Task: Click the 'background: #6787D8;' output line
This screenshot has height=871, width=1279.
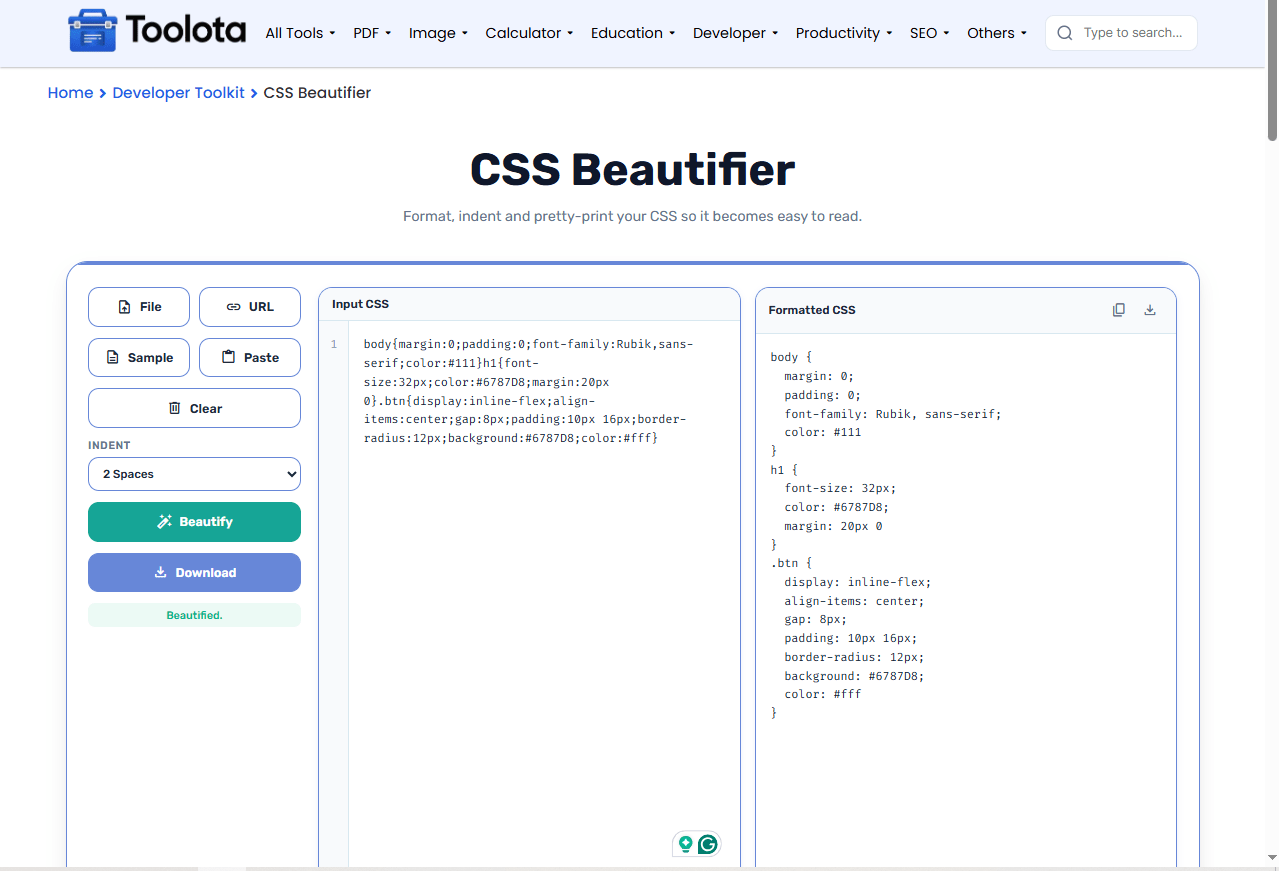Action: 854,676
